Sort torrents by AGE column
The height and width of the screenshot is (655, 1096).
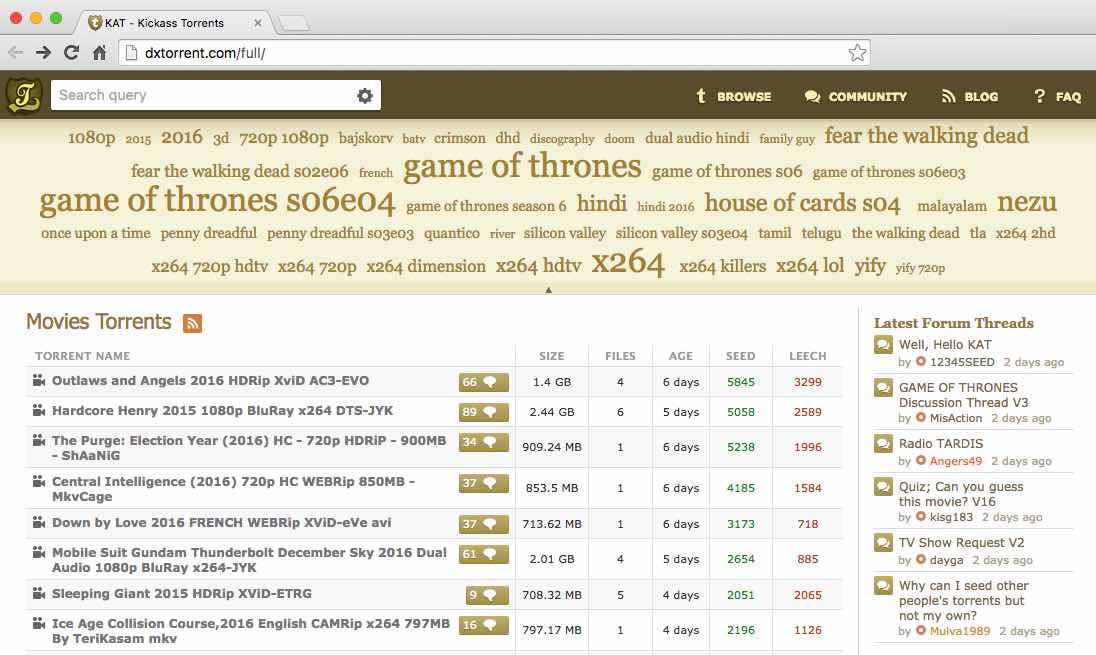point(680,356)
